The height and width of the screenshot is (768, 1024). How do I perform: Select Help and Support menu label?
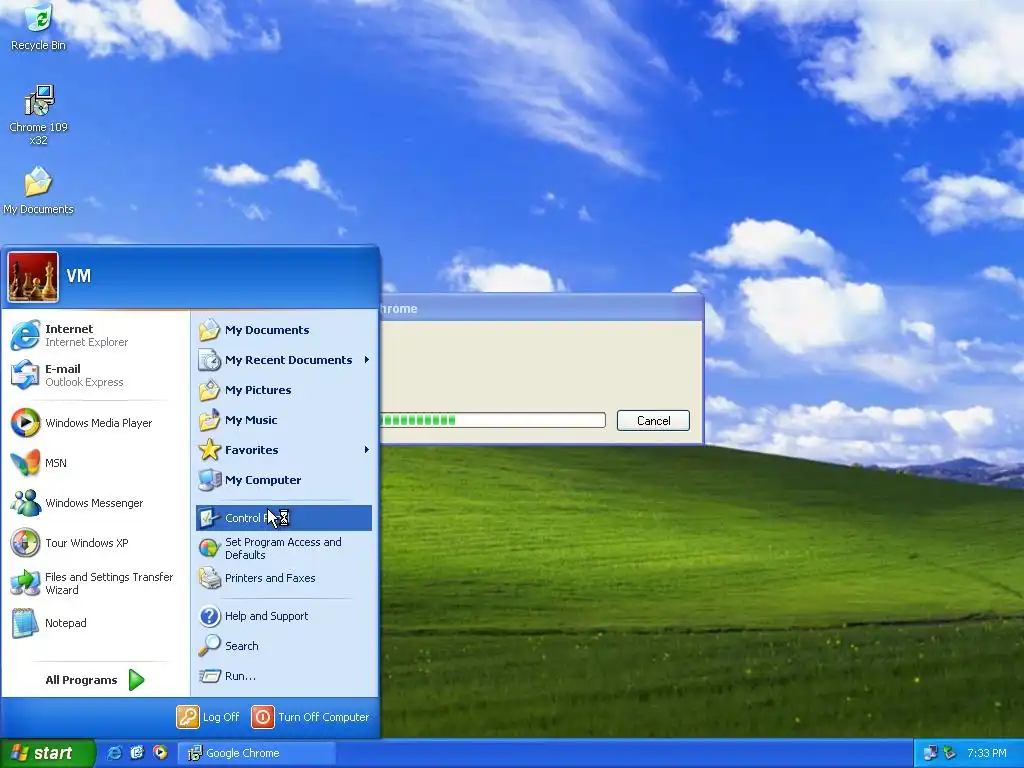[266, 616]
